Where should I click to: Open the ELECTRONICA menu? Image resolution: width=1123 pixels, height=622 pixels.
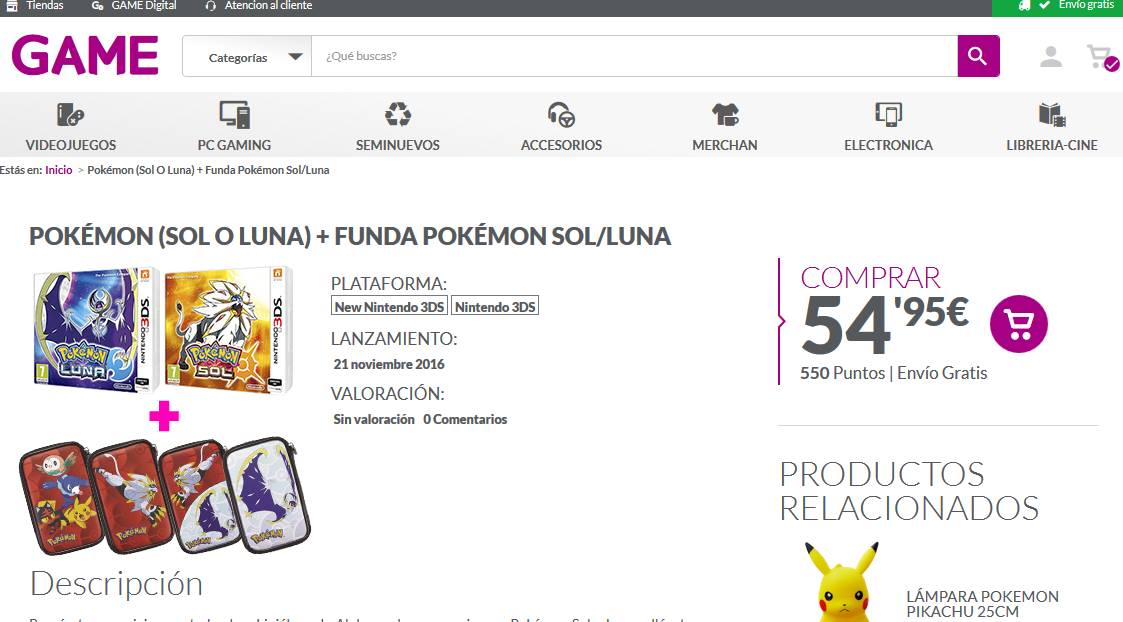click(x=888, y=145)
